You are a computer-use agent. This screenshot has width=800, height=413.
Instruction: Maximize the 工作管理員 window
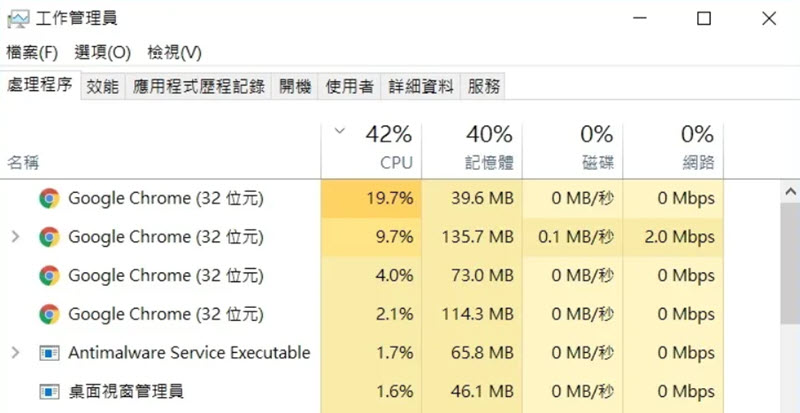[x=704, y=19]
